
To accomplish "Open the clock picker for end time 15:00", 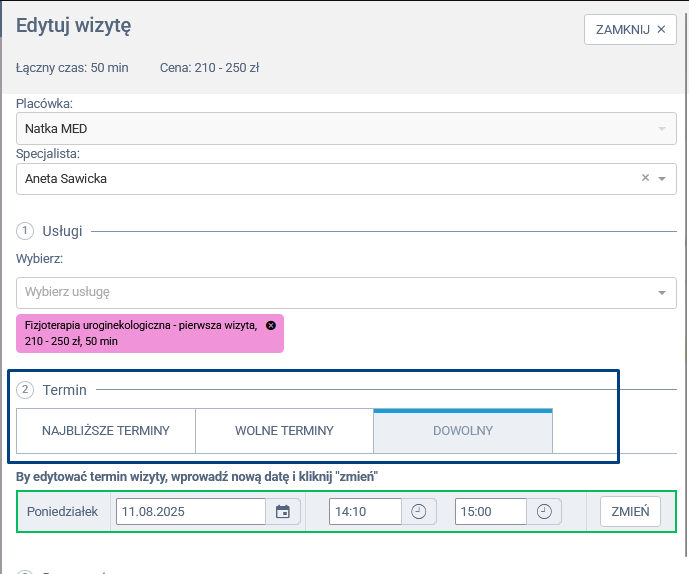I will (544, 512).
